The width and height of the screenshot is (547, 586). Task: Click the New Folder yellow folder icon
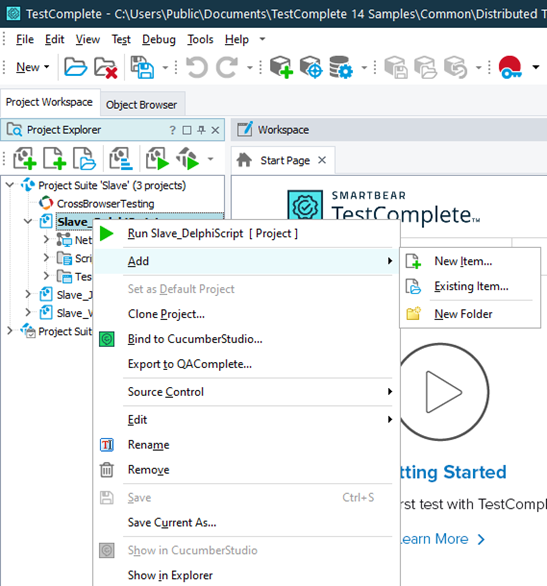click(x=414, y=314)
